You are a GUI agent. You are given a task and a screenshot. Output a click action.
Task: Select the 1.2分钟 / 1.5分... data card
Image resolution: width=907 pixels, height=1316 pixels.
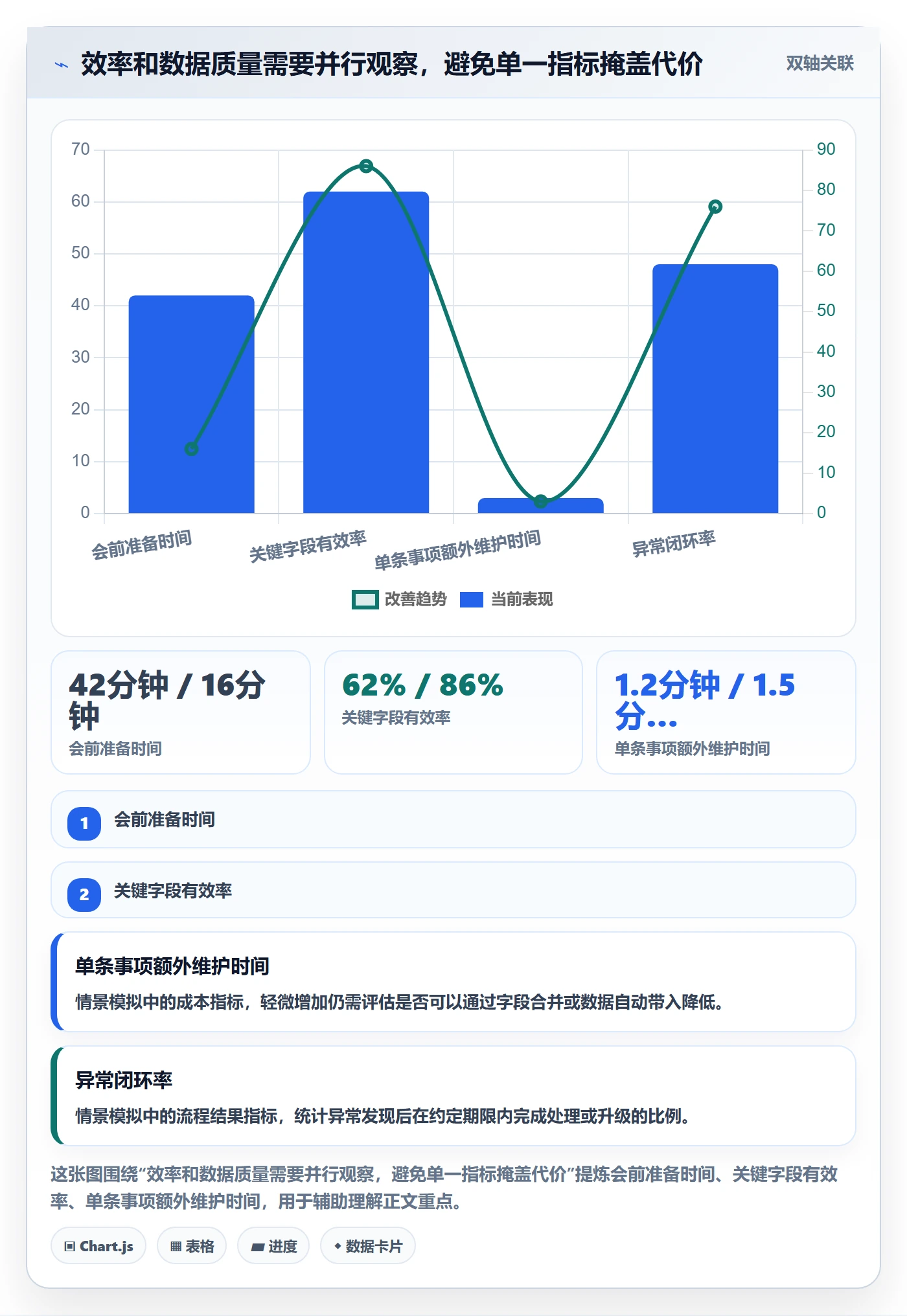[726, 712]
